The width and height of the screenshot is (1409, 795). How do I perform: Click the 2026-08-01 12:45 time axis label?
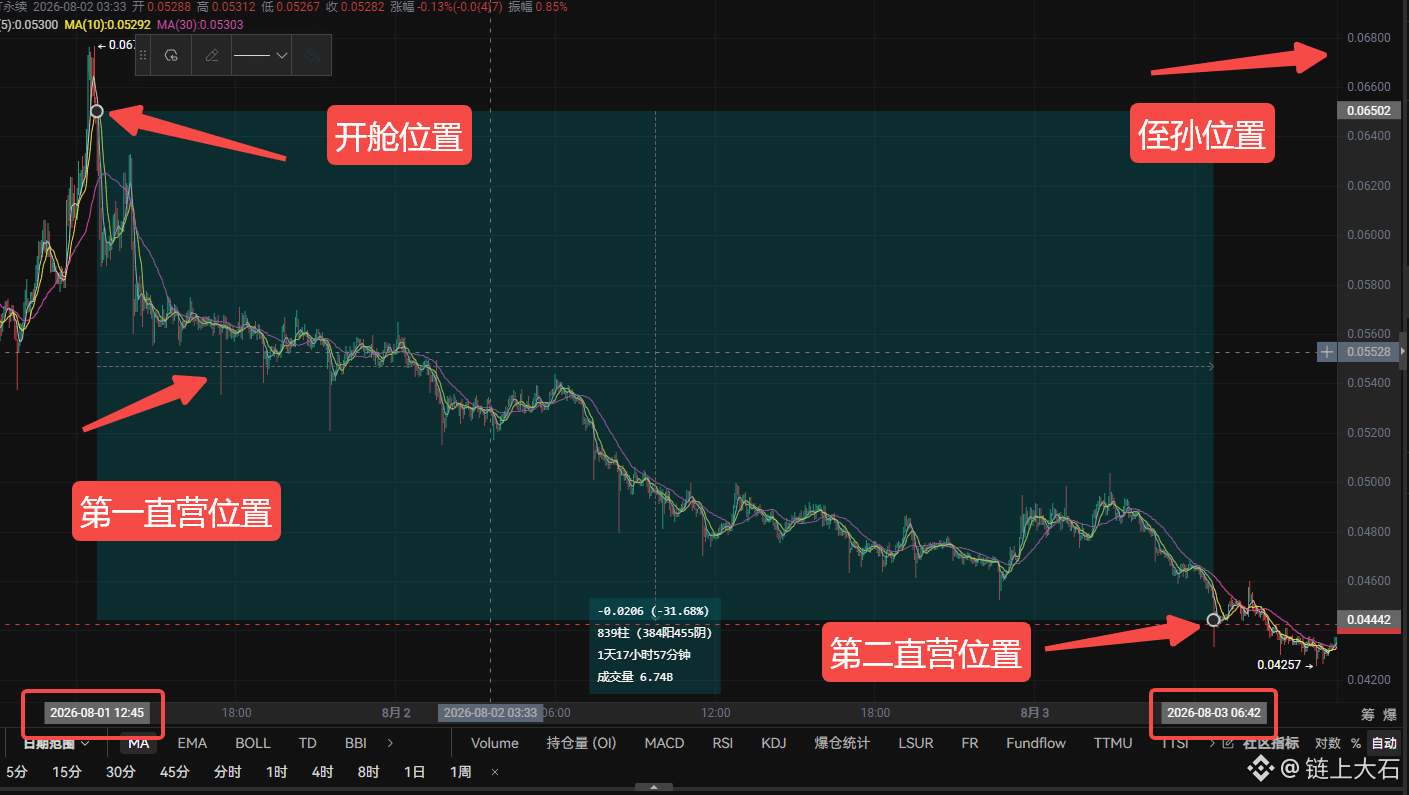97,713
